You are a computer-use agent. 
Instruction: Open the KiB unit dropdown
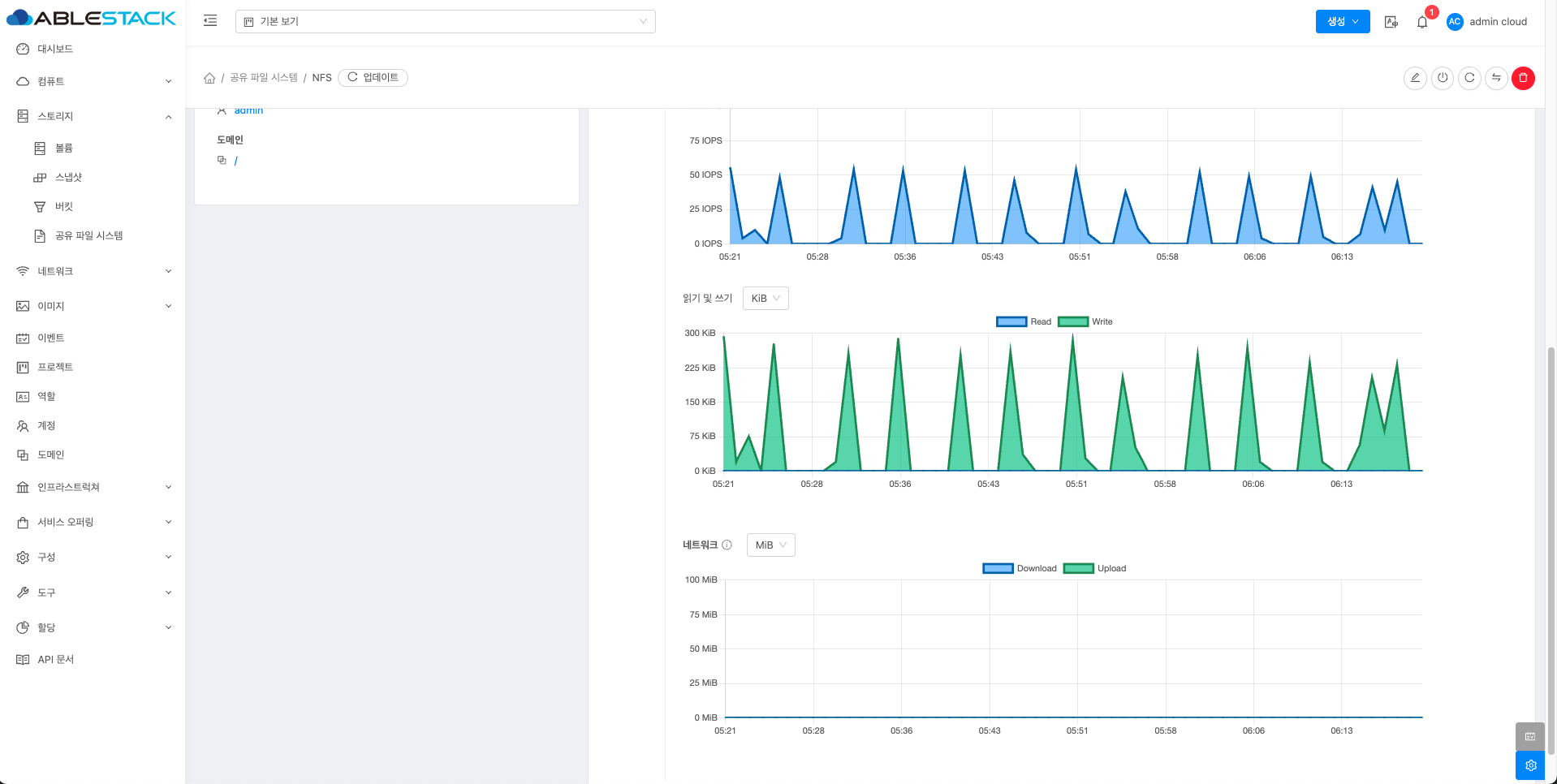coord(766,299)
